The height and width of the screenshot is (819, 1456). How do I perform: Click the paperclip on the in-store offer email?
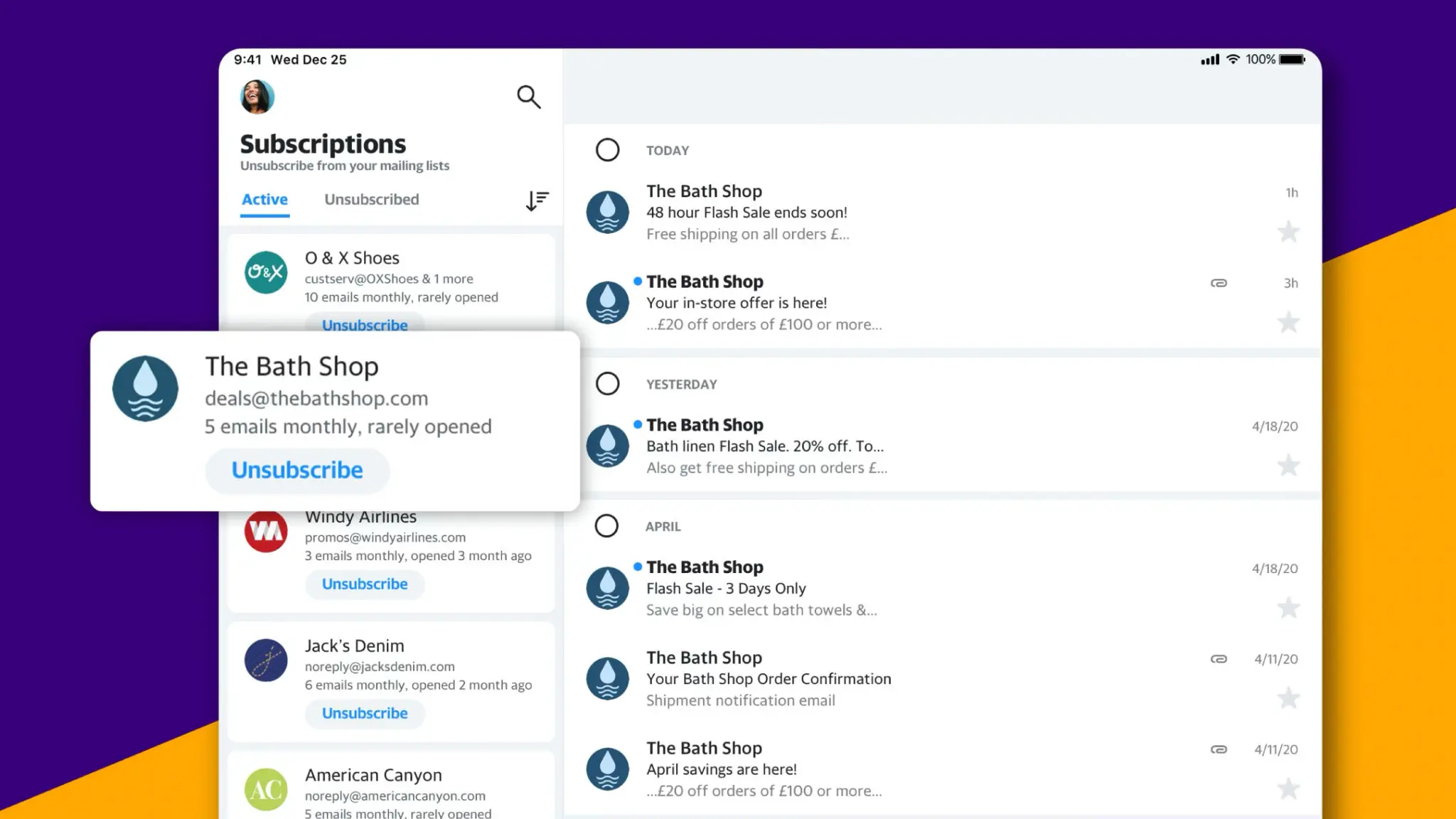[x=1219, y=282]
